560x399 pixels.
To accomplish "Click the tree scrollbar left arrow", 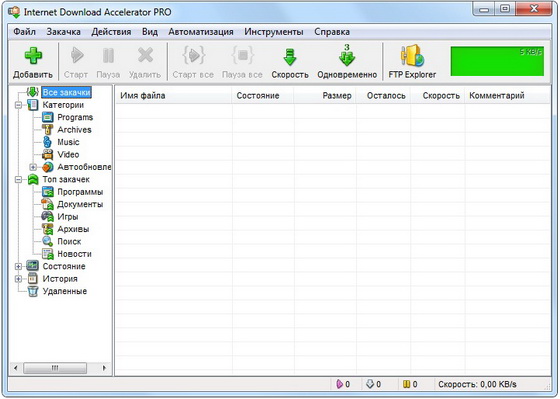I will (16, 368).
